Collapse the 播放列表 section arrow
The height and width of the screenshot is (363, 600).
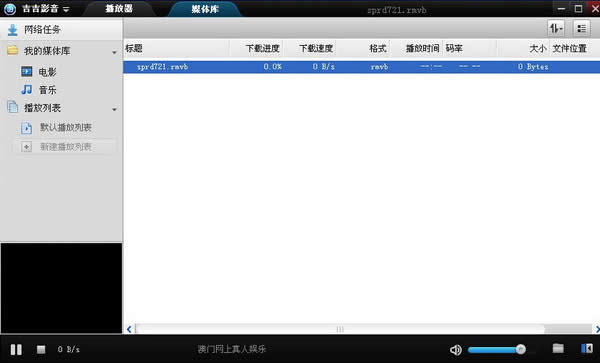(114, 110)
